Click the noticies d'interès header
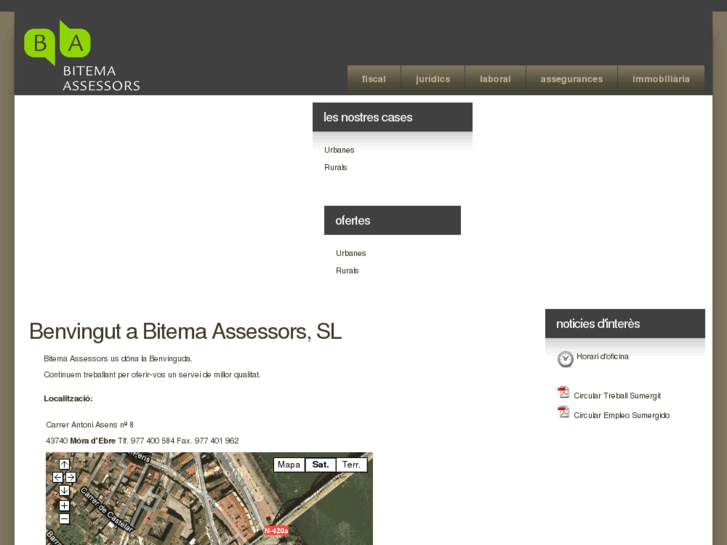This screenshot has height=545, width=727. point(625,324)
